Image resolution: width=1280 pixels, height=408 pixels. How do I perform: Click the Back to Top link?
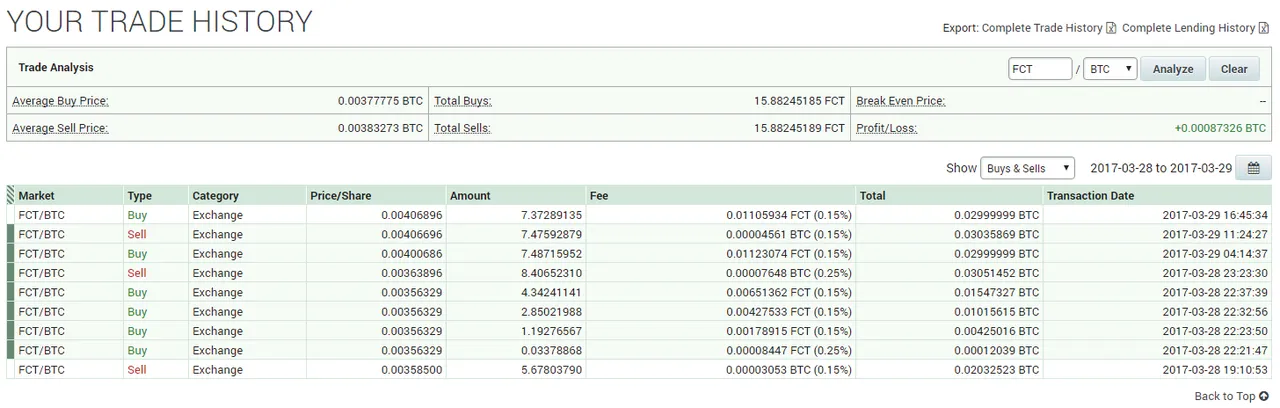tap(1225, 396)
